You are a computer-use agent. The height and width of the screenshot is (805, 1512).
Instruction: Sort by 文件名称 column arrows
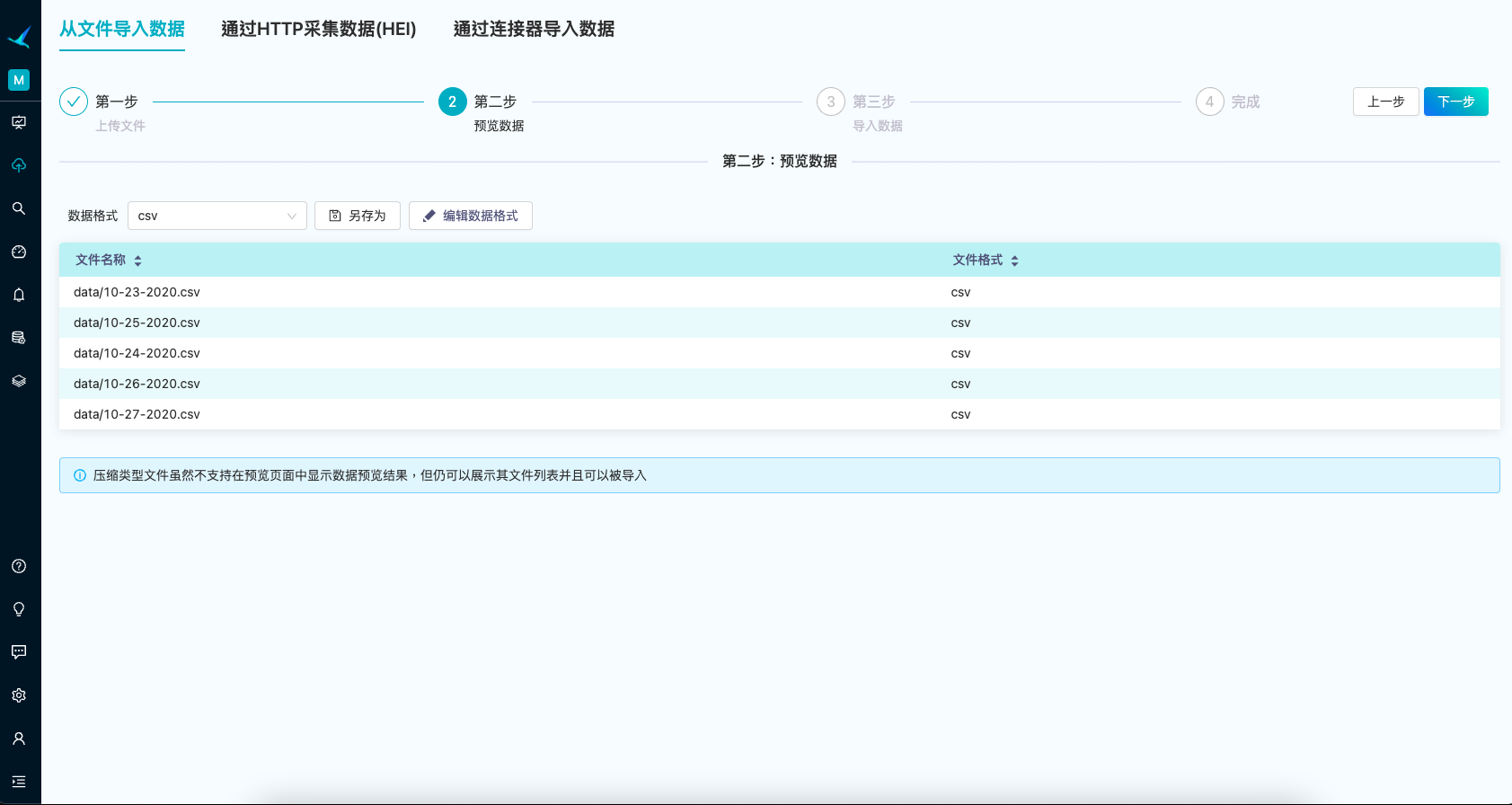pos(137,261)
